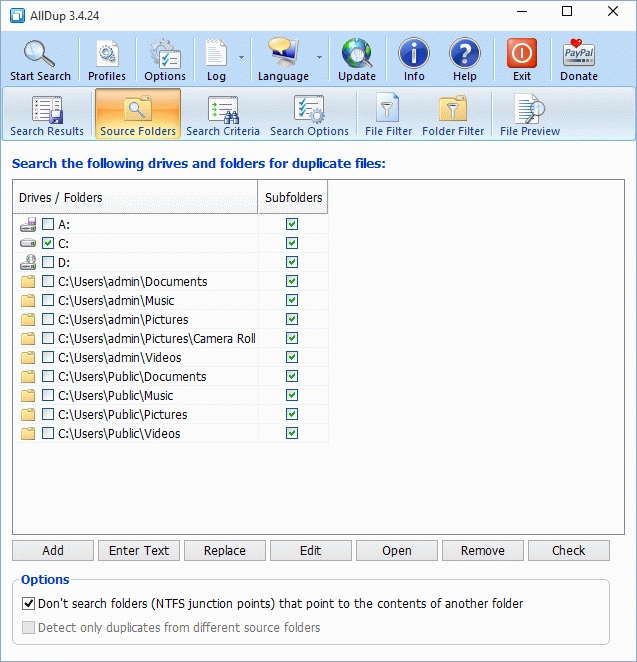
Task: Click the Remove button
Action: click(x=482, y=551)
